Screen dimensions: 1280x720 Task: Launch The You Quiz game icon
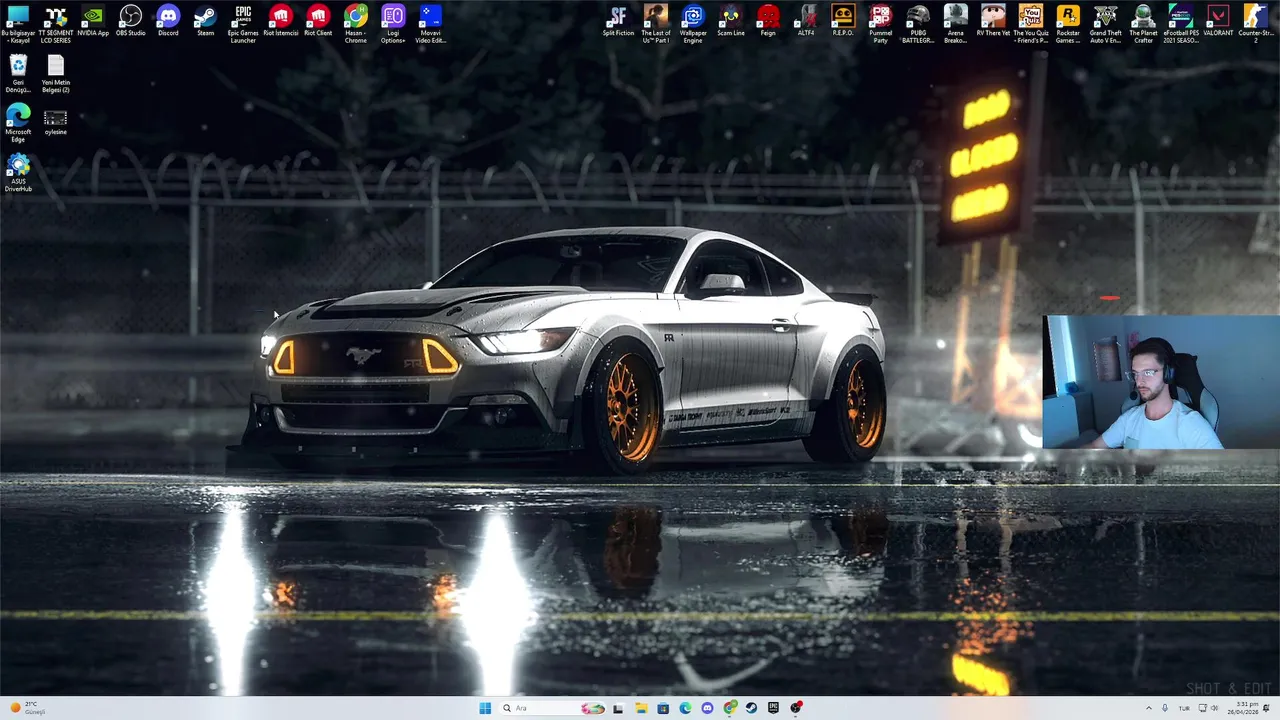click(1031, 23)
